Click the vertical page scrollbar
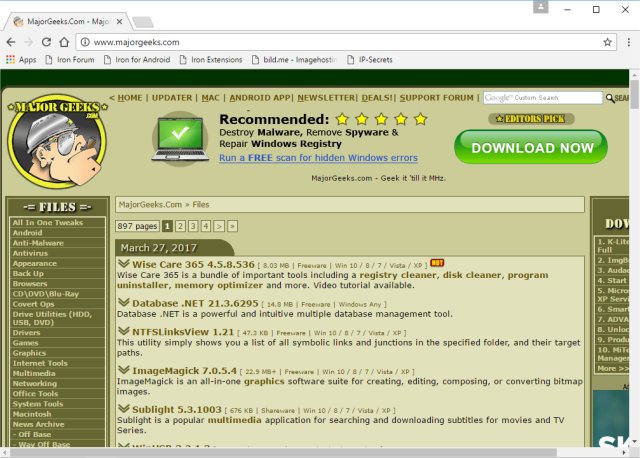Screen dimensions: 640x458 [x=634, y=95]
